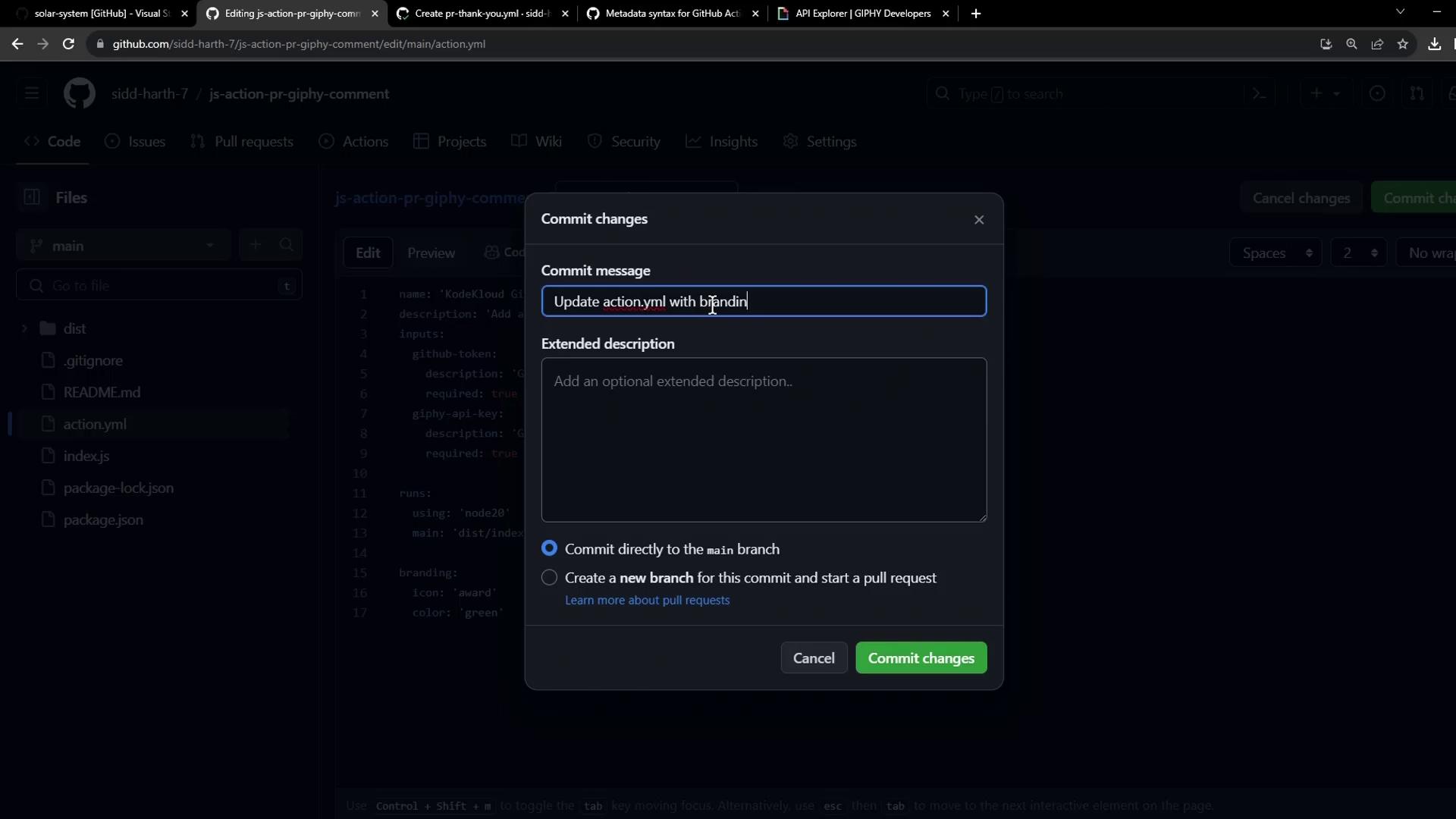This screenshot has width=1456, height=819.
Task: Open the hamburger navigation menu icon
Action: point(32,94)
